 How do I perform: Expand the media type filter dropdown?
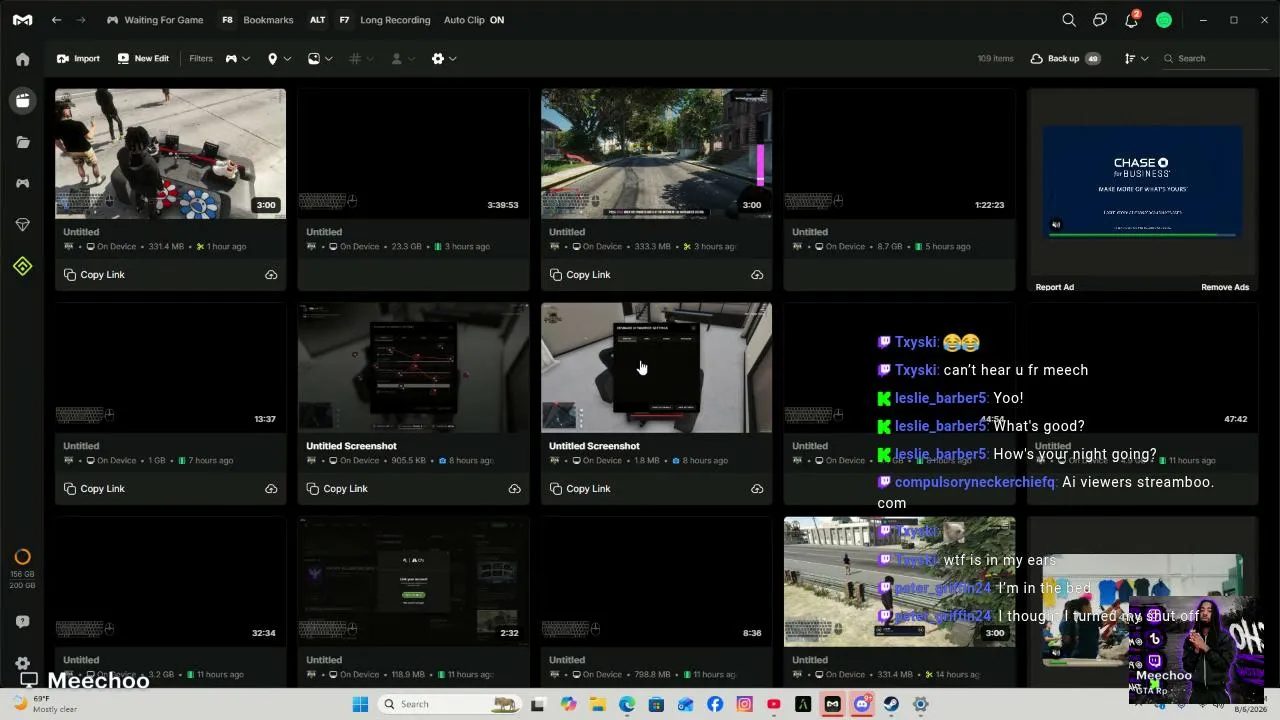coord(320,59)
